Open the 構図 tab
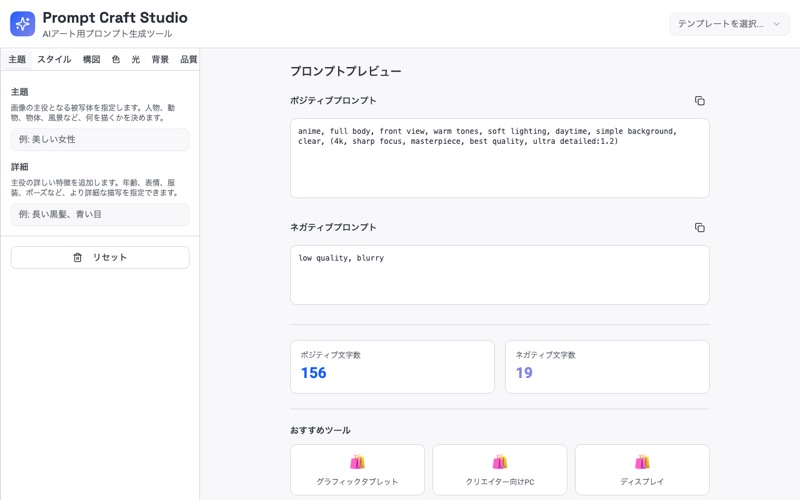This screenshot has width=800, height=500. pyautogui.click(x=91, y=59)
